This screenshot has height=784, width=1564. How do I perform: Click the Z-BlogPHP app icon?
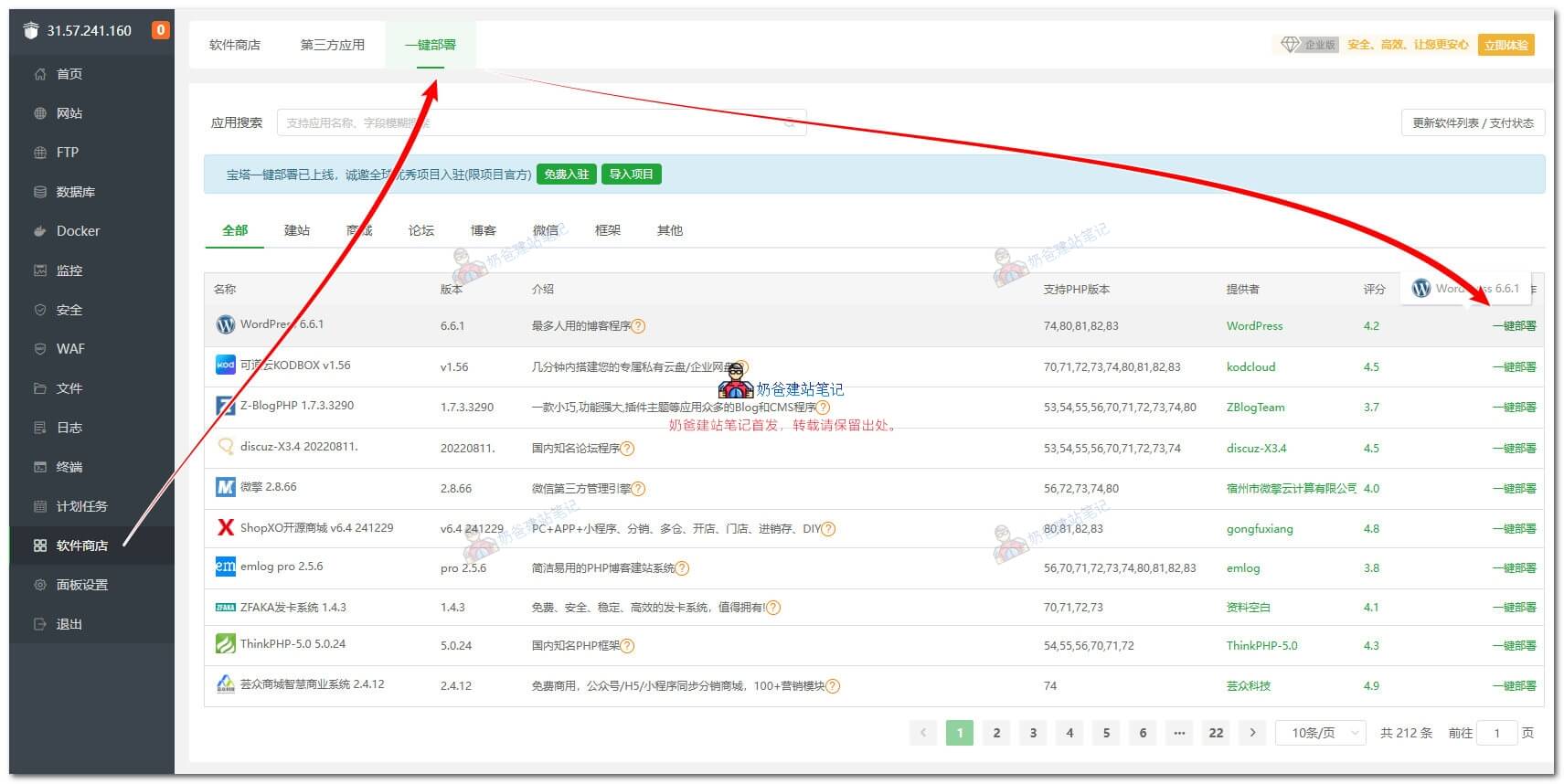pyautogui.click(x=225, y=405)
